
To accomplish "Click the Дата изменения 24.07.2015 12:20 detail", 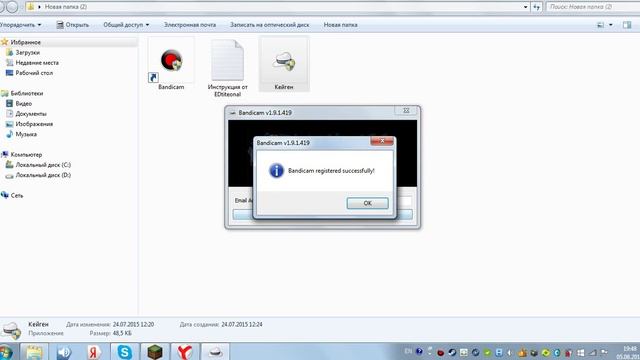I will tap(110, 324).
